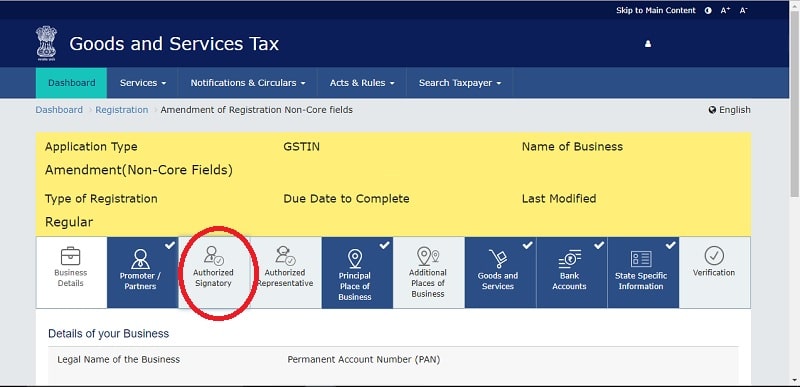This screenshot has width=800, height=387.
Task: Go to the Verification tab
Action: [715, 272]
